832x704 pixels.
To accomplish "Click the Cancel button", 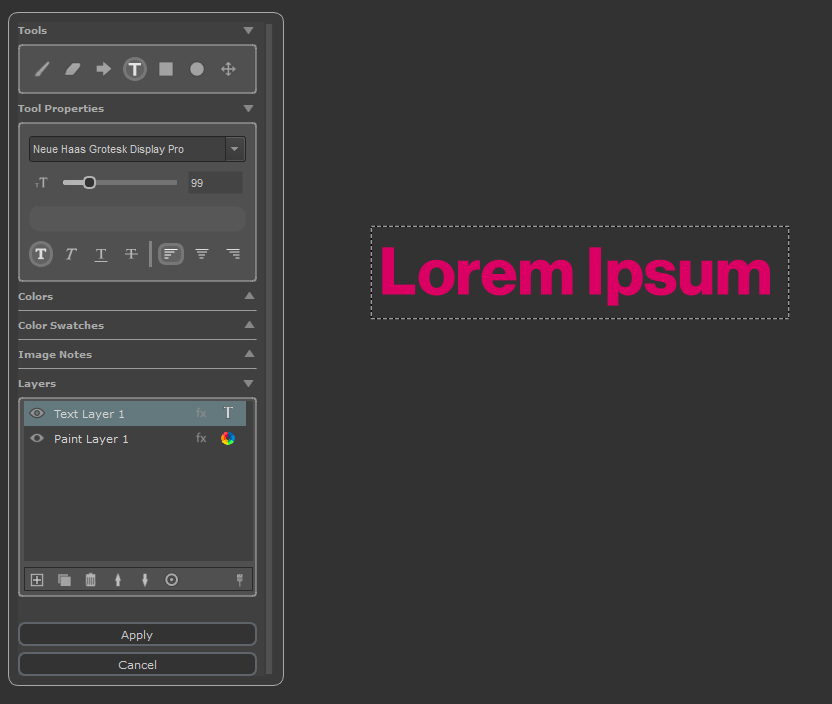I will point(137,665).
